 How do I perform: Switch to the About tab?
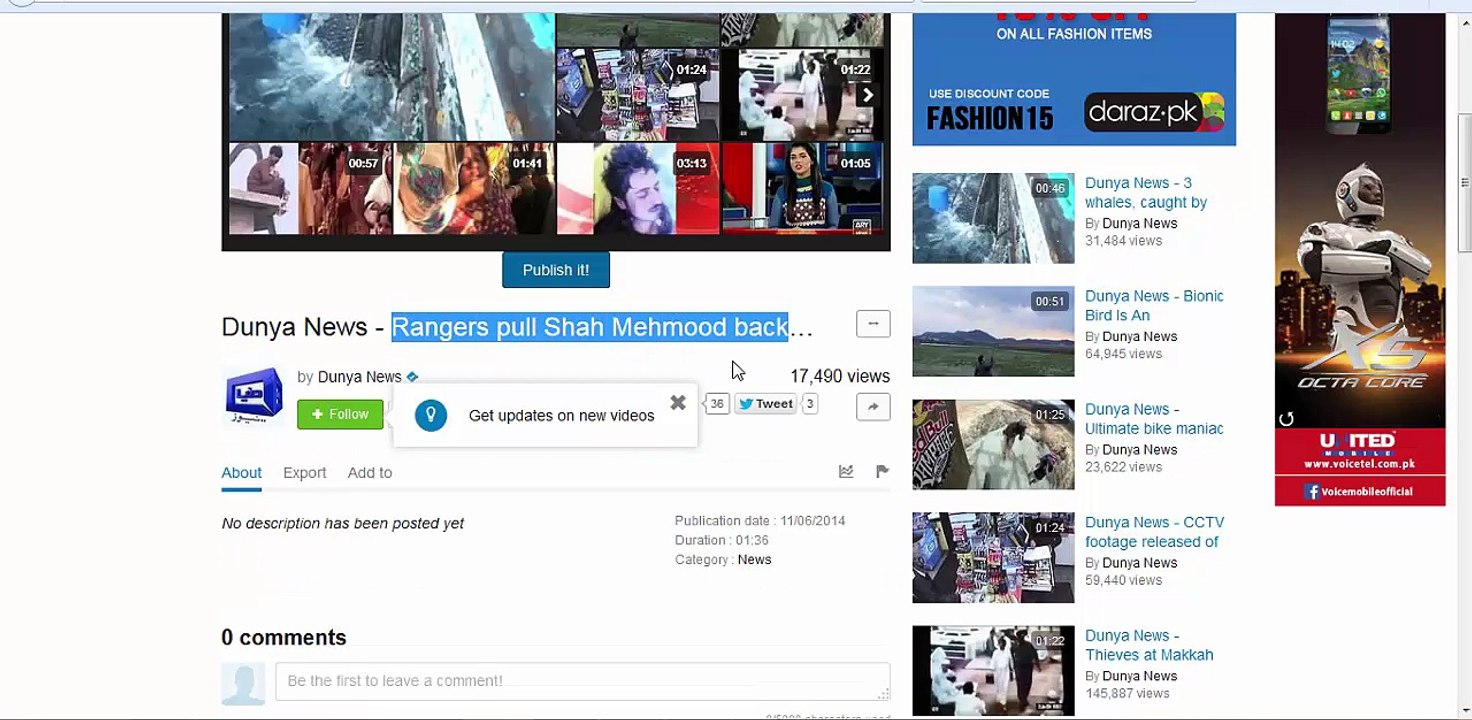click(x=241, y=473)
